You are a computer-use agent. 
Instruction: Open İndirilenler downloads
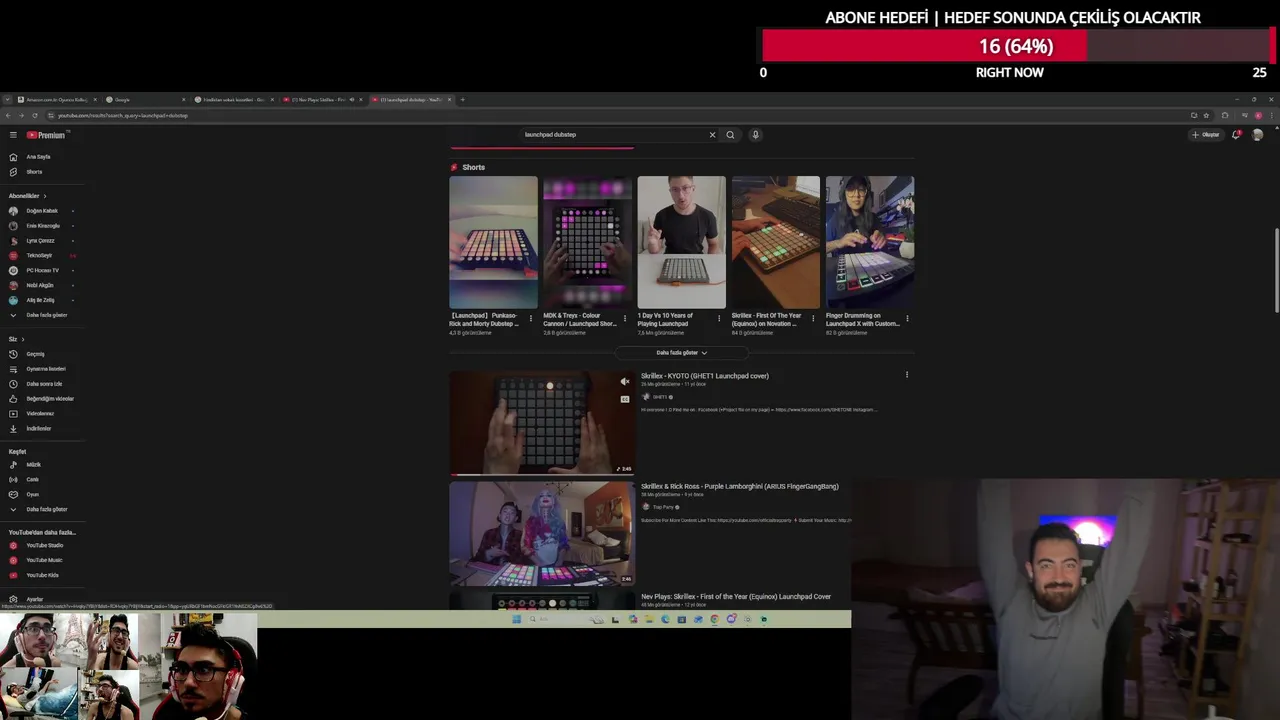(38, 429)
